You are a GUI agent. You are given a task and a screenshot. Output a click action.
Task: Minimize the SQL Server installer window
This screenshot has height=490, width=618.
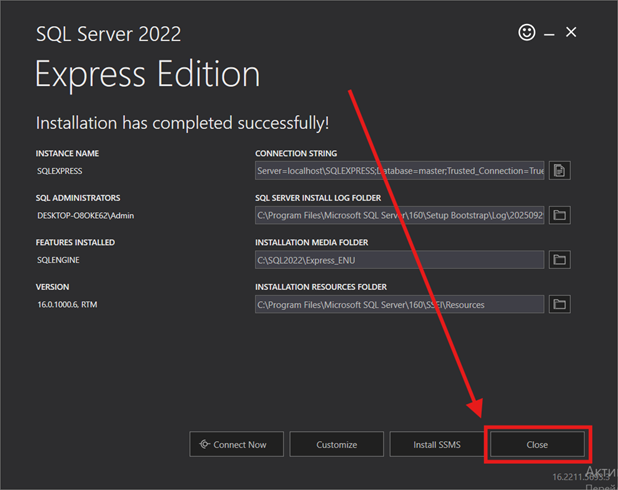point(549,35)
